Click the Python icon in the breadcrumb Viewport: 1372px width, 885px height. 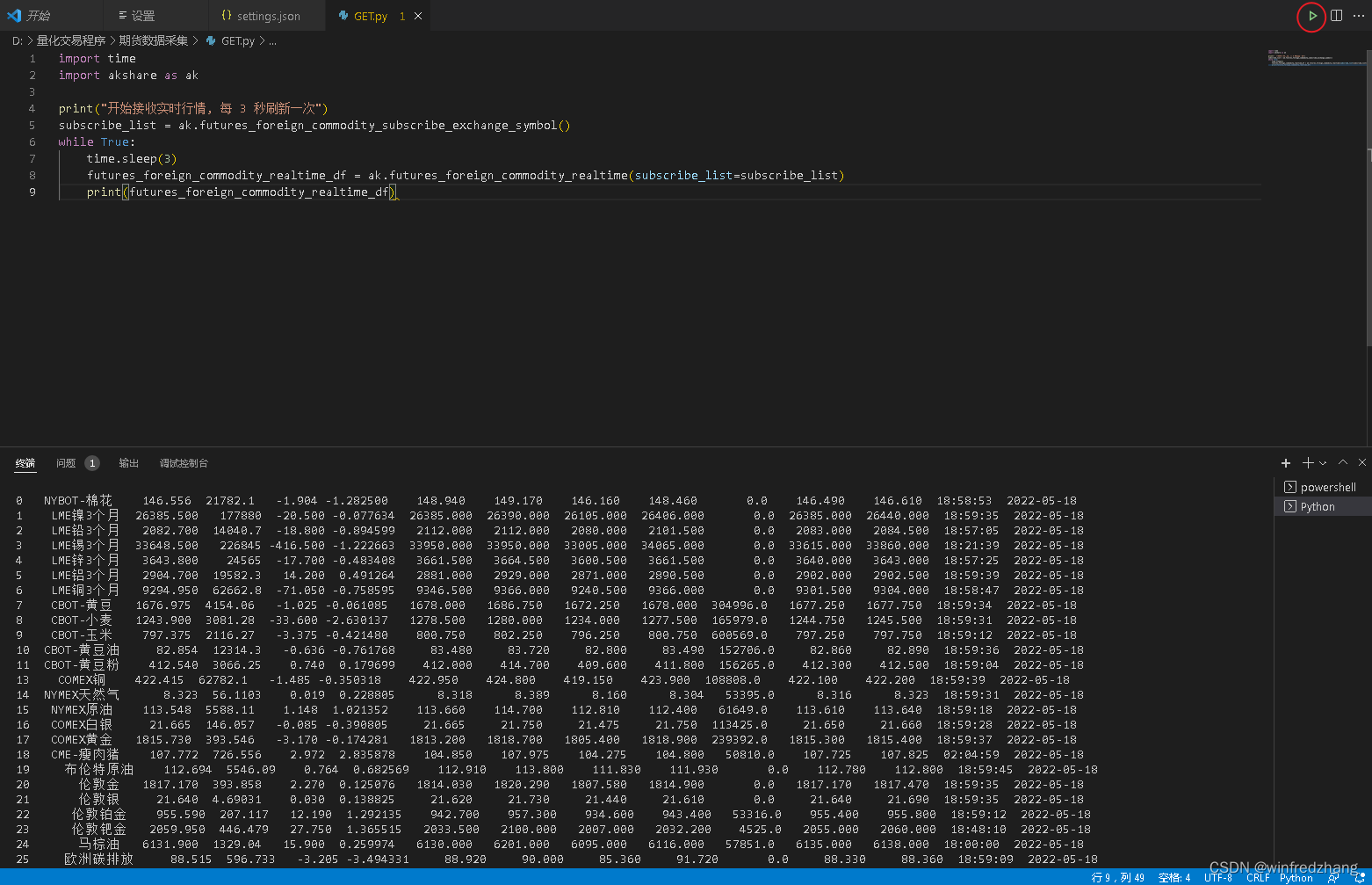(211, 40)
